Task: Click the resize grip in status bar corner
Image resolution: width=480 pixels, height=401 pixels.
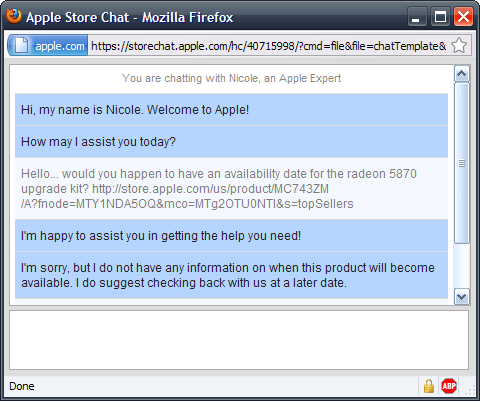Action: (470, 390)
